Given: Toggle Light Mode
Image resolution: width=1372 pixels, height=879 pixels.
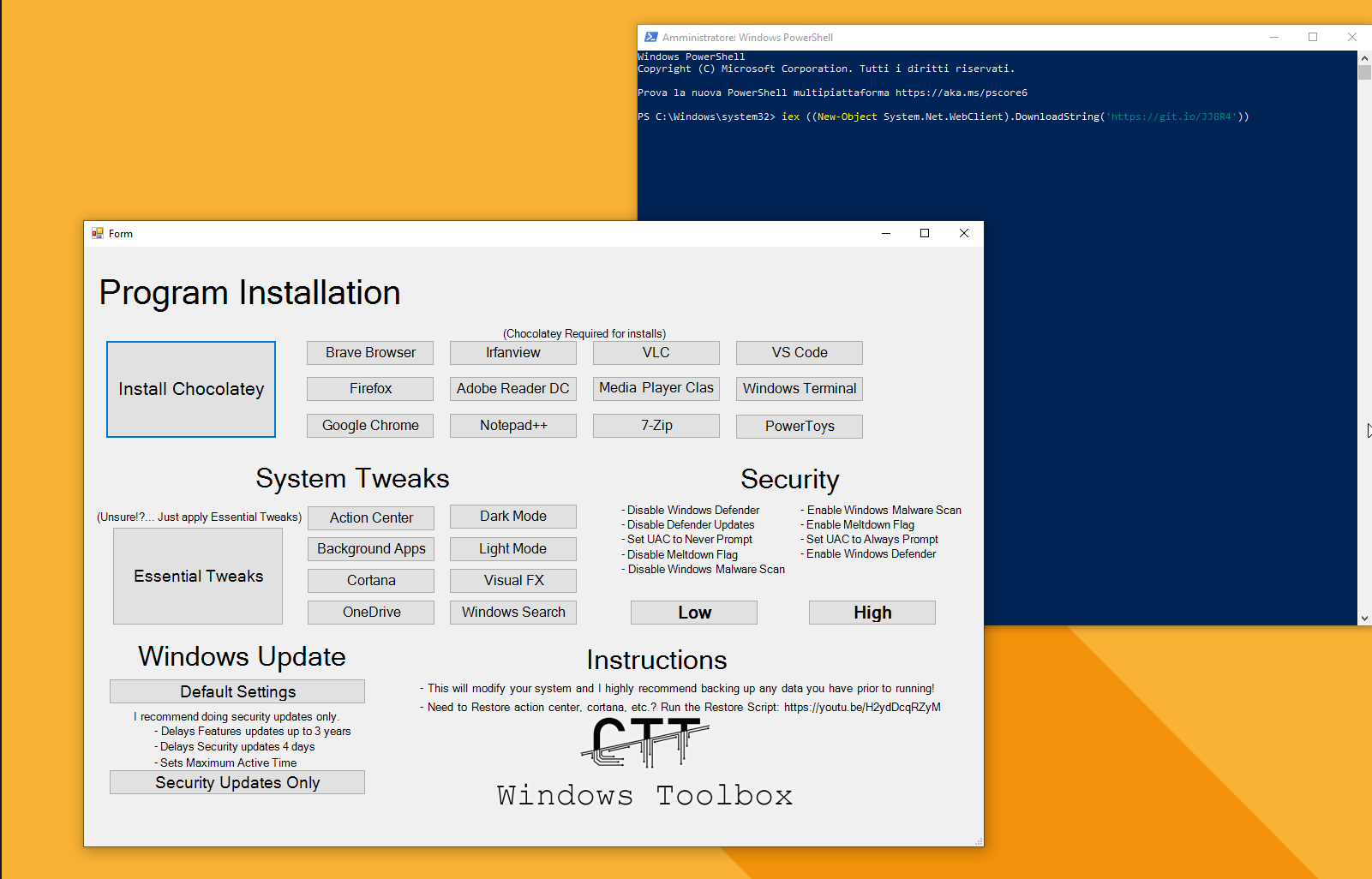Looking at the screenshot, I should click(x=512, y=548).
